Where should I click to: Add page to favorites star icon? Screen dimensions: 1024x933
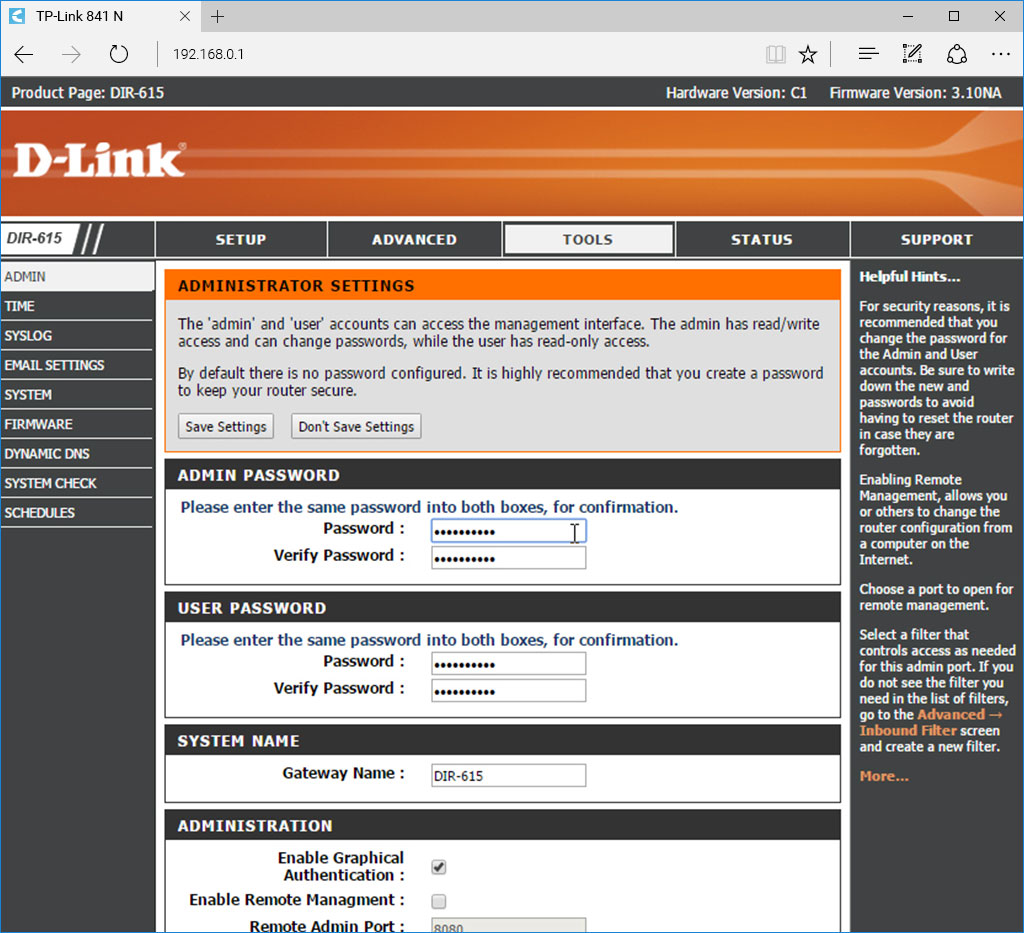click(808, 54)
